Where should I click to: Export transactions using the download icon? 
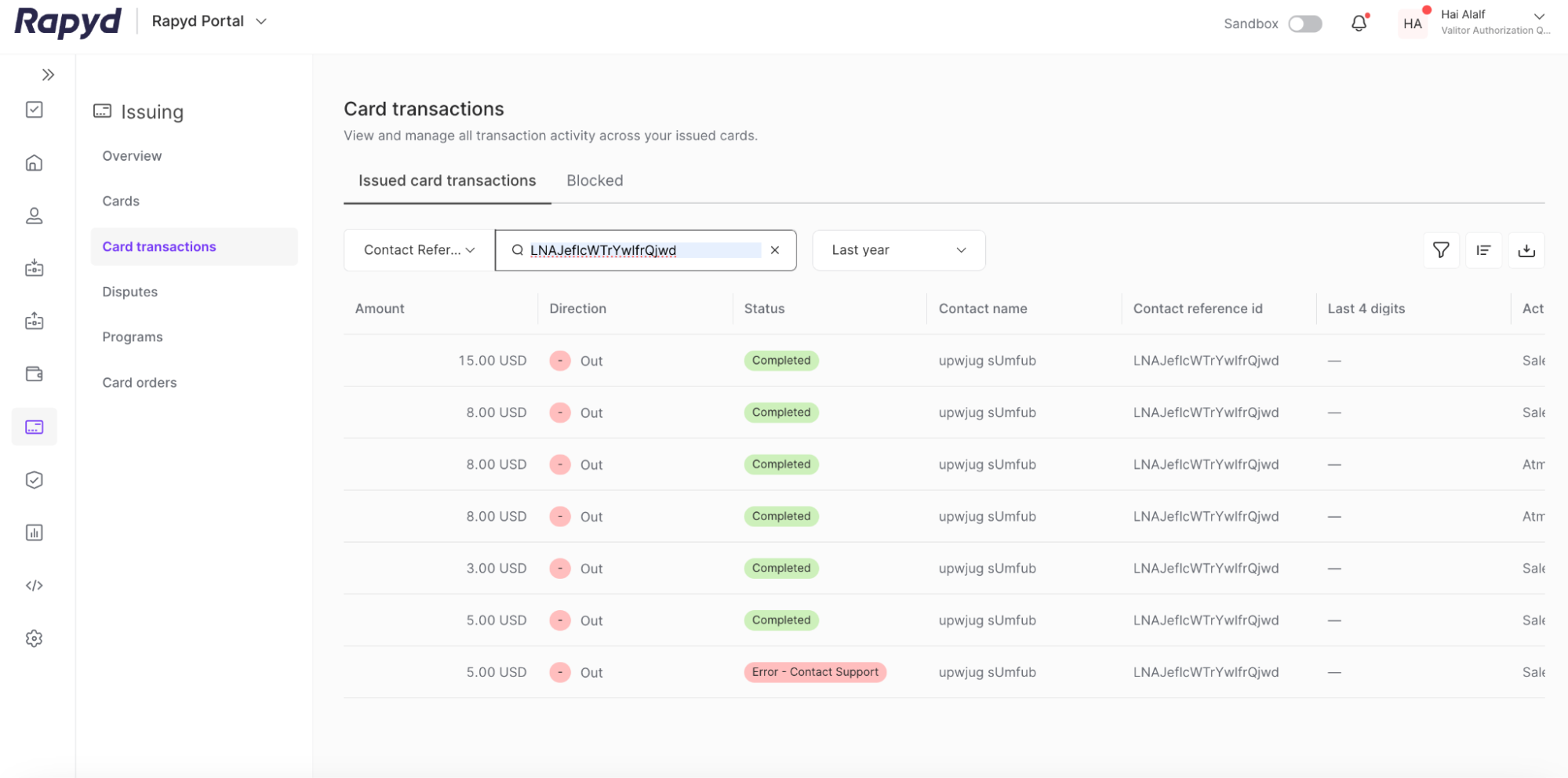pyautogui.click(x=1526, y=249)
